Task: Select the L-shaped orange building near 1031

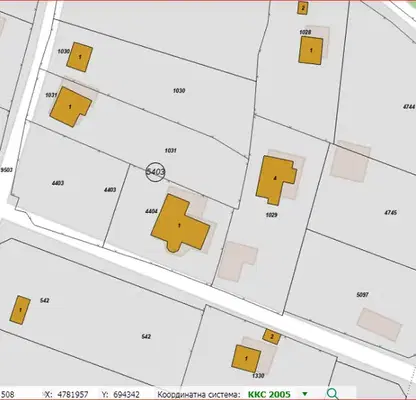Action: [x=70, y=107]
